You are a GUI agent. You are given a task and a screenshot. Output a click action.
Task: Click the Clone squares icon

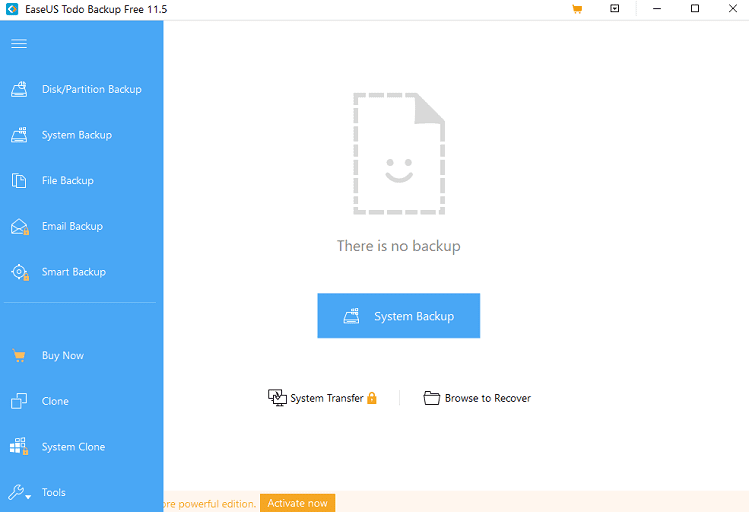coord(19,401)
